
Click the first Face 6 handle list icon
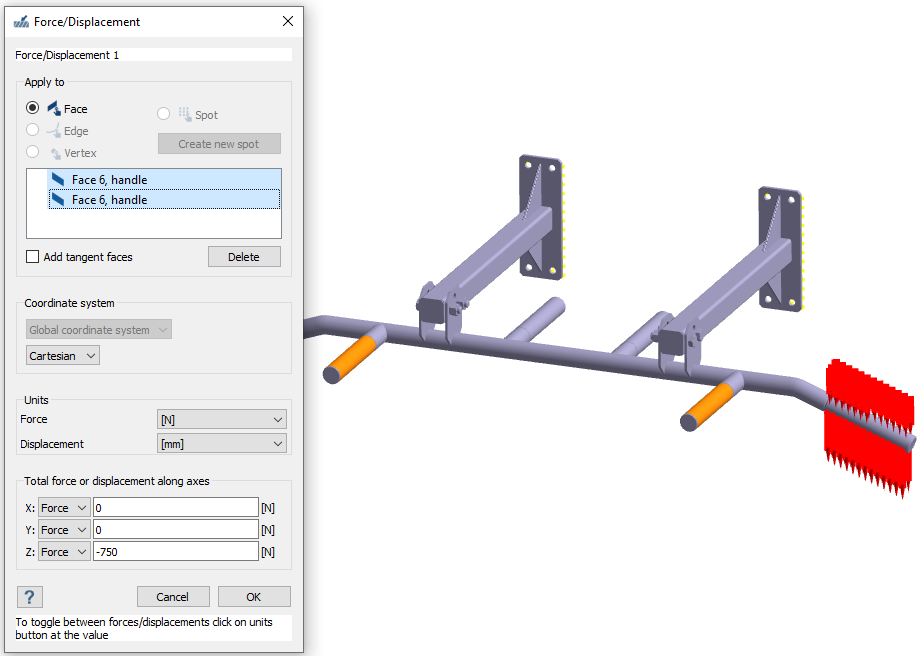[x=59, y=180]
